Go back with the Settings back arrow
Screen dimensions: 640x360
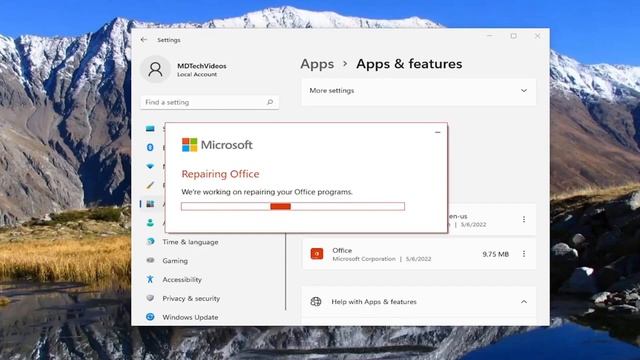click(144, 40)
